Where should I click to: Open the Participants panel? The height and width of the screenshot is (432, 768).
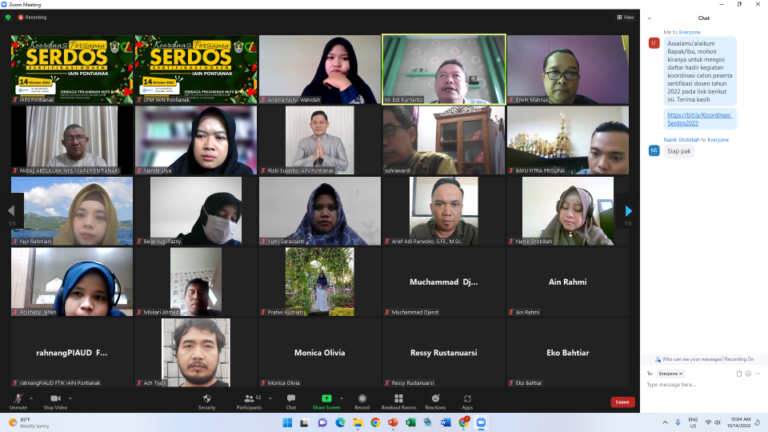(249, 401)
